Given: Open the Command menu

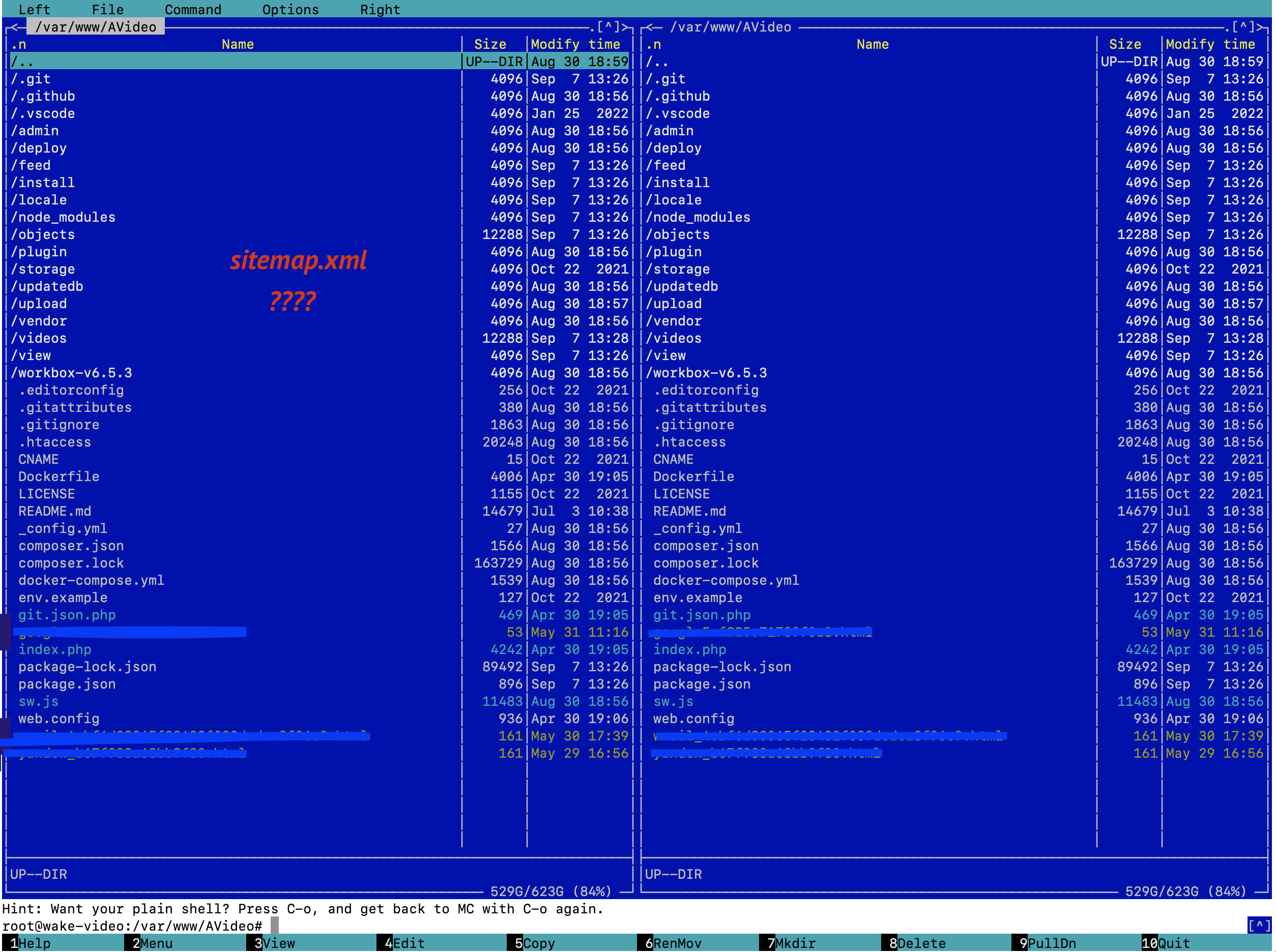Looking at the screenshot, I should (x=193, y=9).
